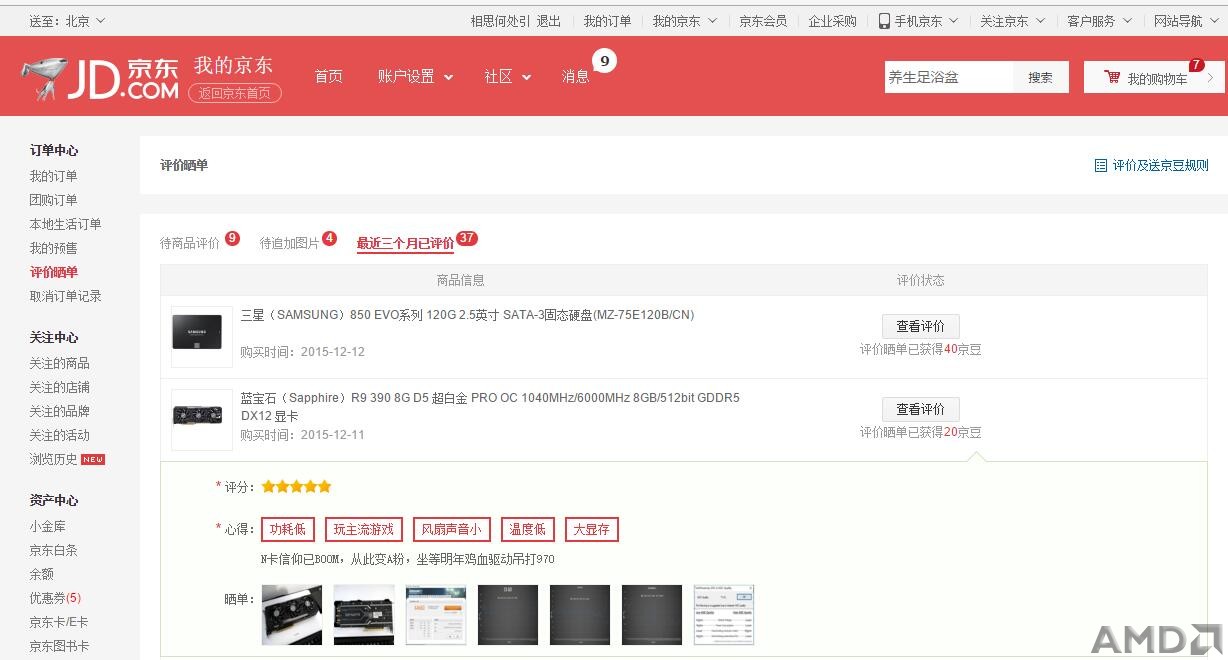Open the second review photo thumbnail
The width and height of the screenshot is (1228, 660).
click(x=364, y=615)
